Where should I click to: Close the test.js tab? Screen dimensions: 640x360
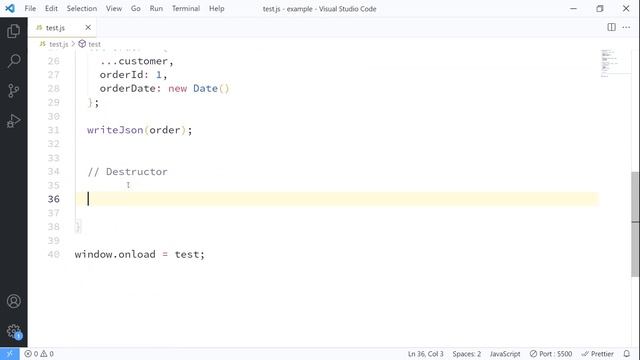[x=88, y=27]
